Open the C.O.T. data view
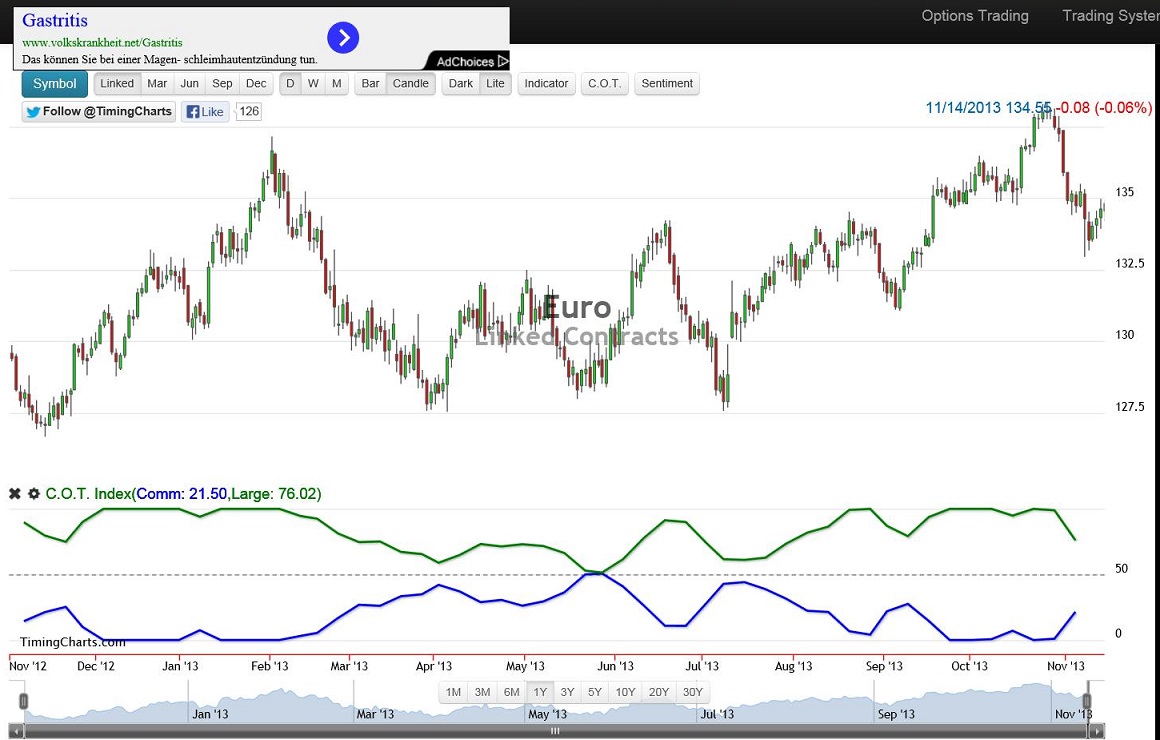Viewport: 1160px width, 740px height. pos(604,83)
